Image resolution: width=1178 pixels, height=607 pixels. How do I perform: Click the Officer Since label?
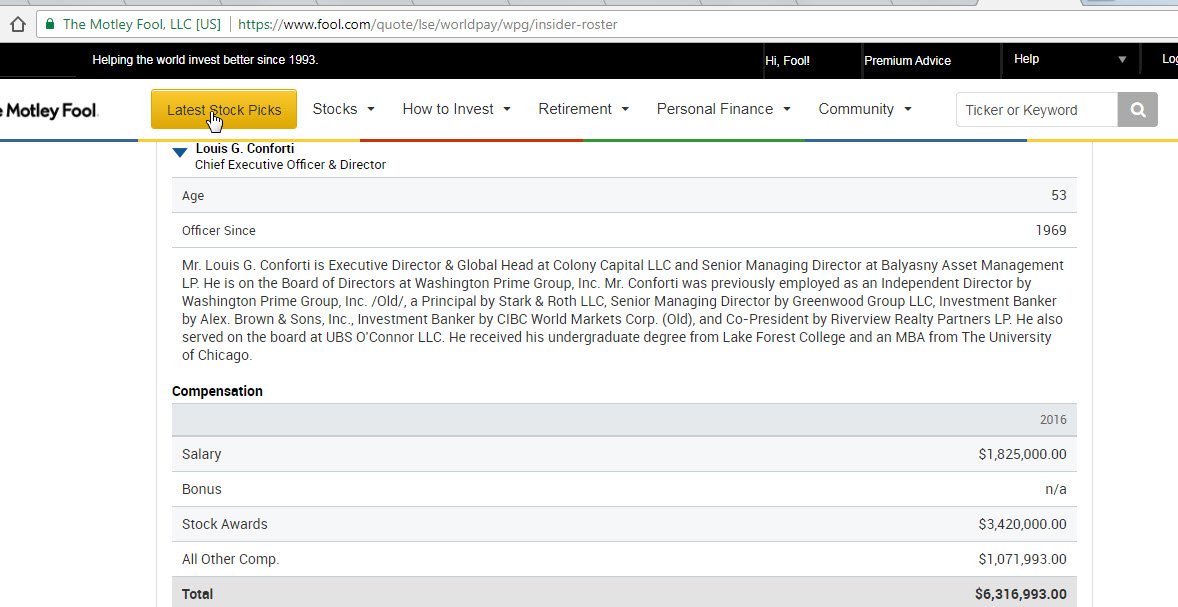219,231
